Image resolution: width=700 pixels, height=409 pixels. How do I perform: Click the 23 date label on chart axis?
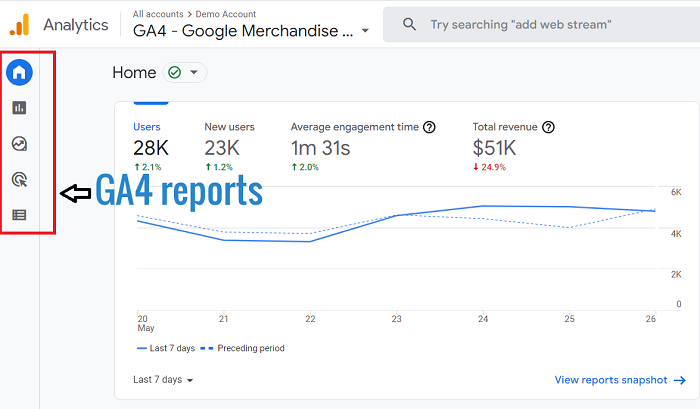pos(396,319)
